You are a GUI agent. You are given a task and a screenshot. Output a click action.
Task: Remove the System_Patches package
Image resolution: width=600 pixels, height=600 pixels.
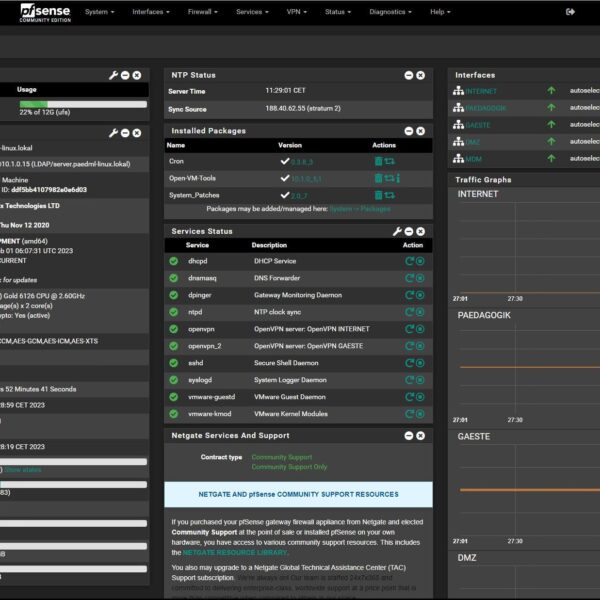point(378,196)
